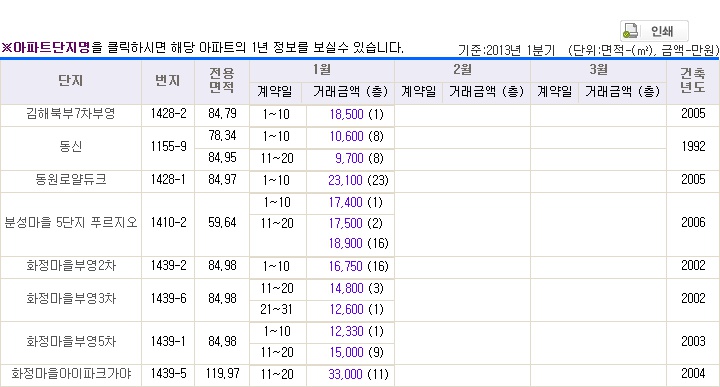
Task: Click lot number 1155-9
Action: coord(169,147)
